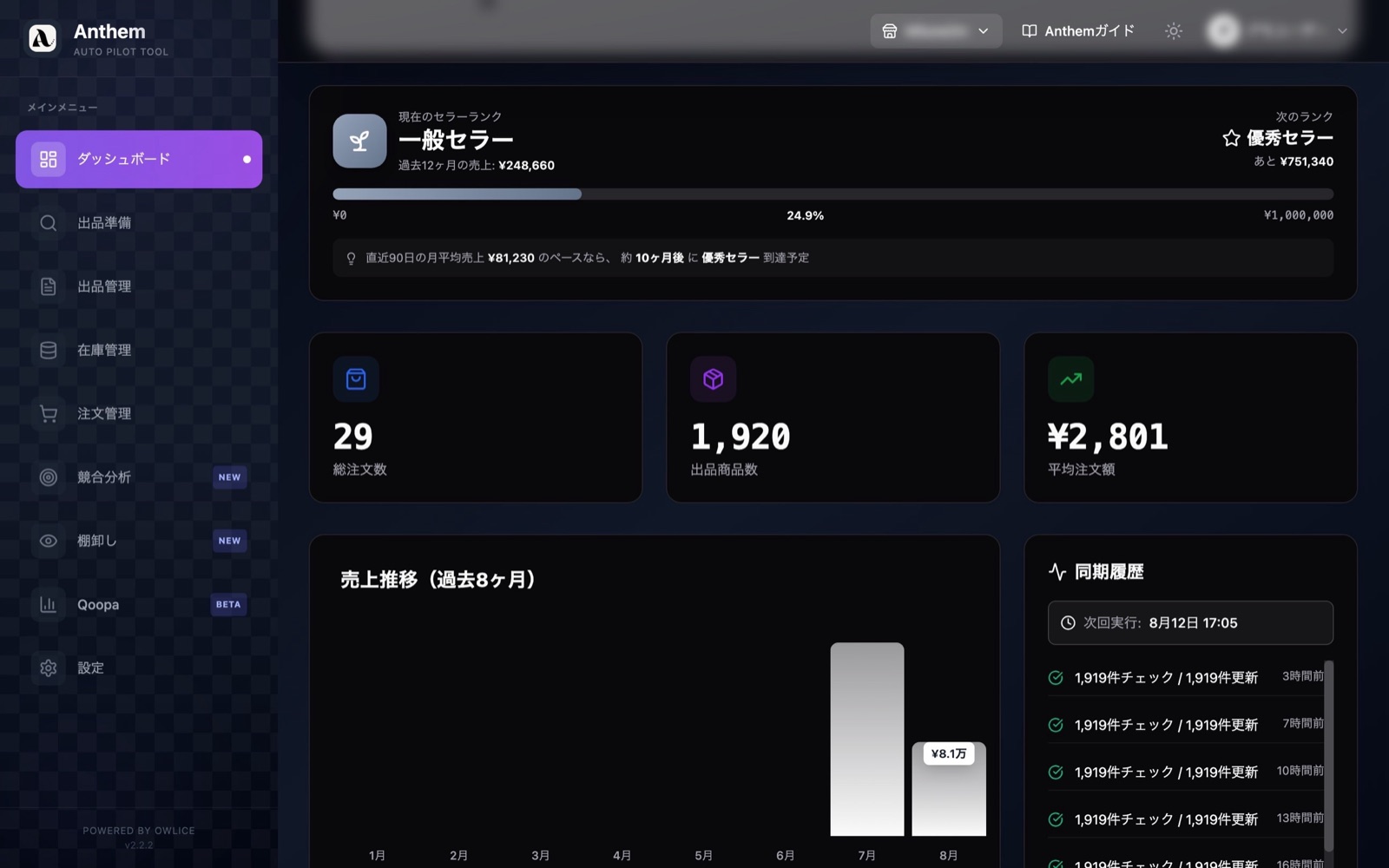Click the check icon on 10時間前 entry
The height and width of the screenshot is (868, 1389).
[x=1056, y=773]
